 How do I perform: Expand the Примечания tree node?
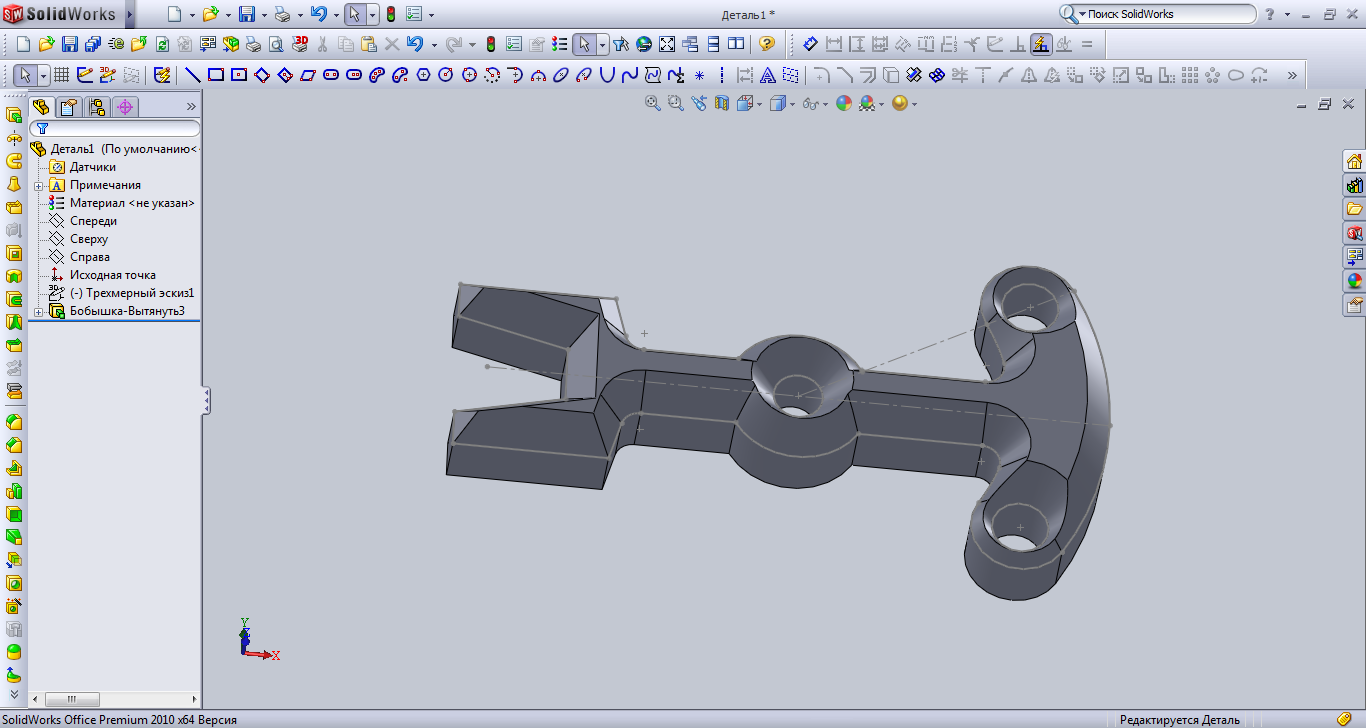coord(38,185)
